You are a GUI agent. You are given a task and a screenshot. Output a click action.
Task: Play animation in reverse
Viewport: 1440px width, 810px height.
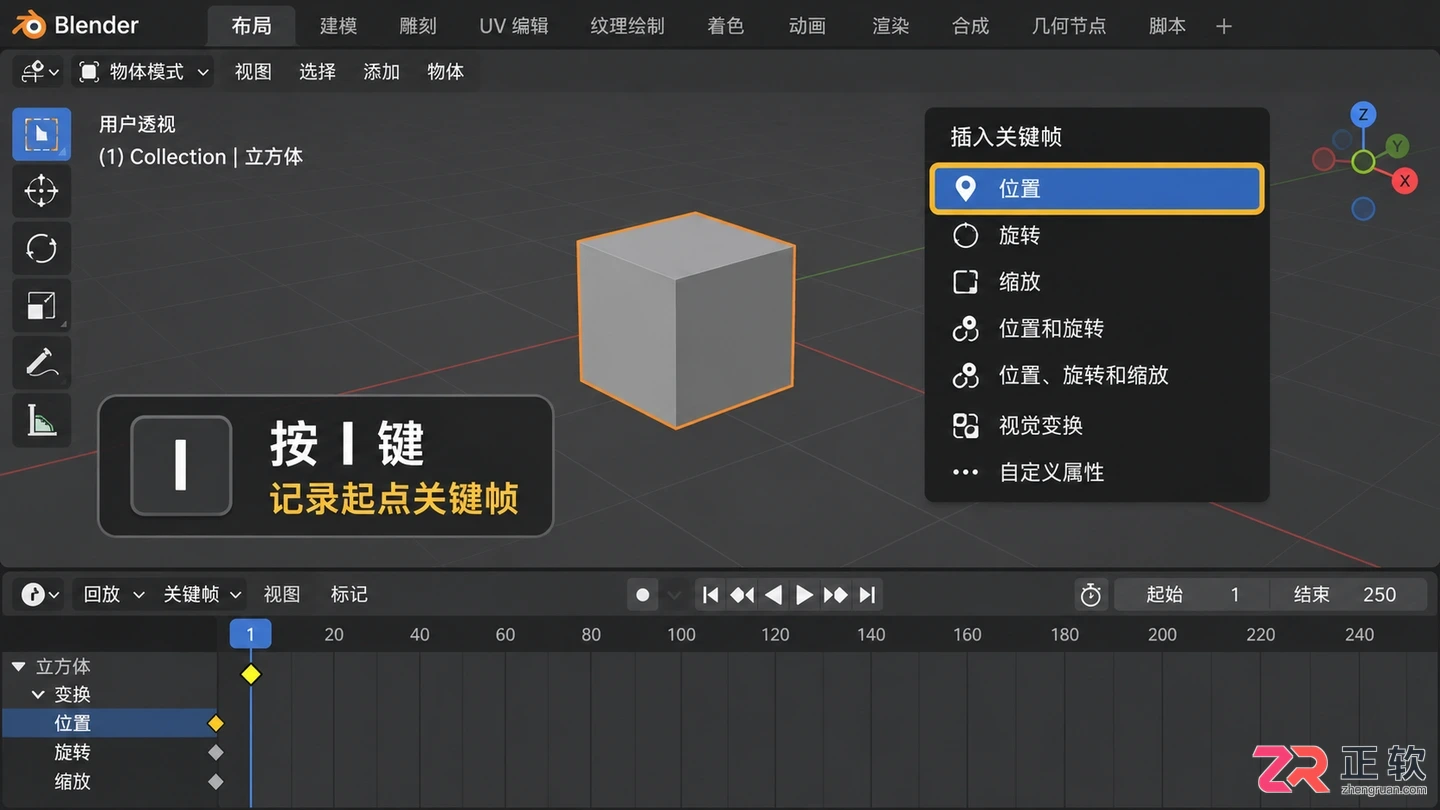(x=773, y=595)
